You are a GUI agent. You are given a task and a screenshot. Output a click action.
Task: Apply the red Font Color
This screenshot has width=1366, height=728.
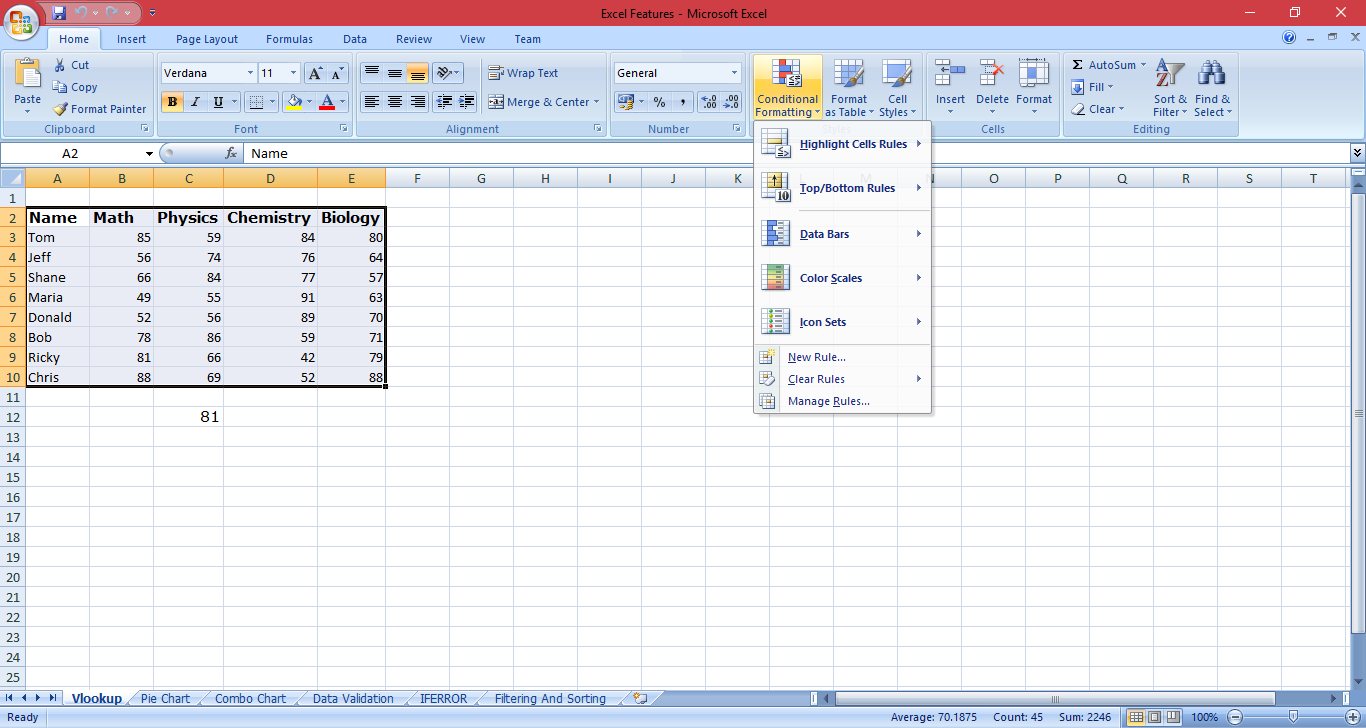tap(326, 102)
